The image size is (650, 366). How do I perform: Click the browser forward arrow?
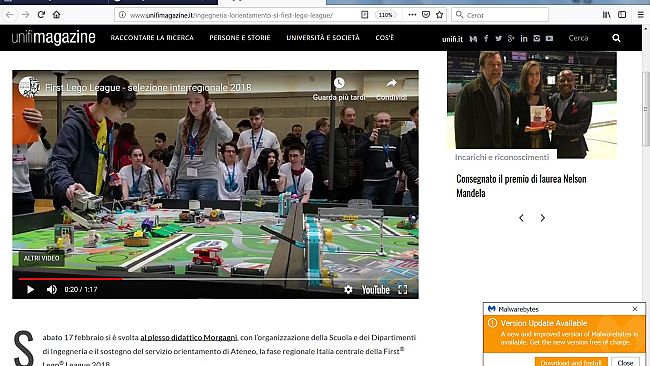tap(26, 15)
